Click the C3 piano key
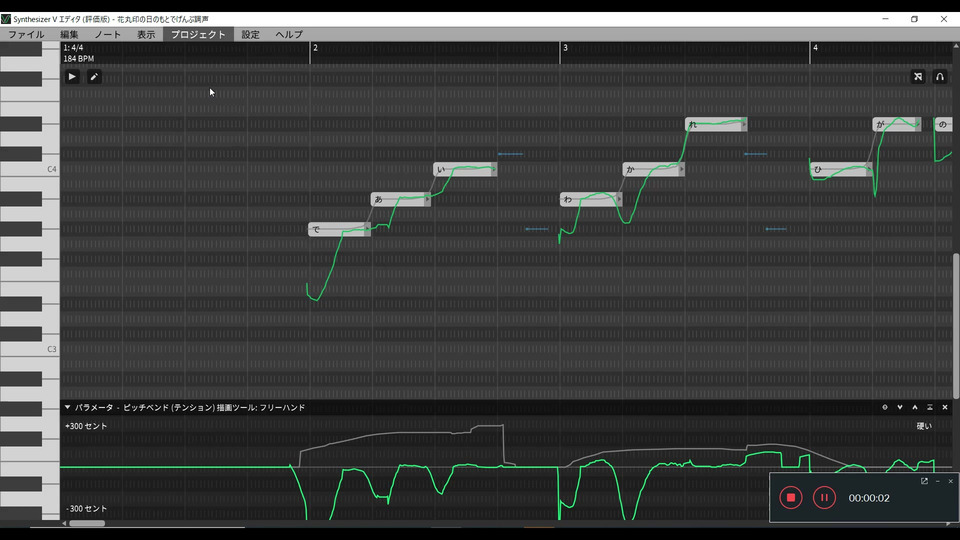960x540 pixels. (29, 349)
